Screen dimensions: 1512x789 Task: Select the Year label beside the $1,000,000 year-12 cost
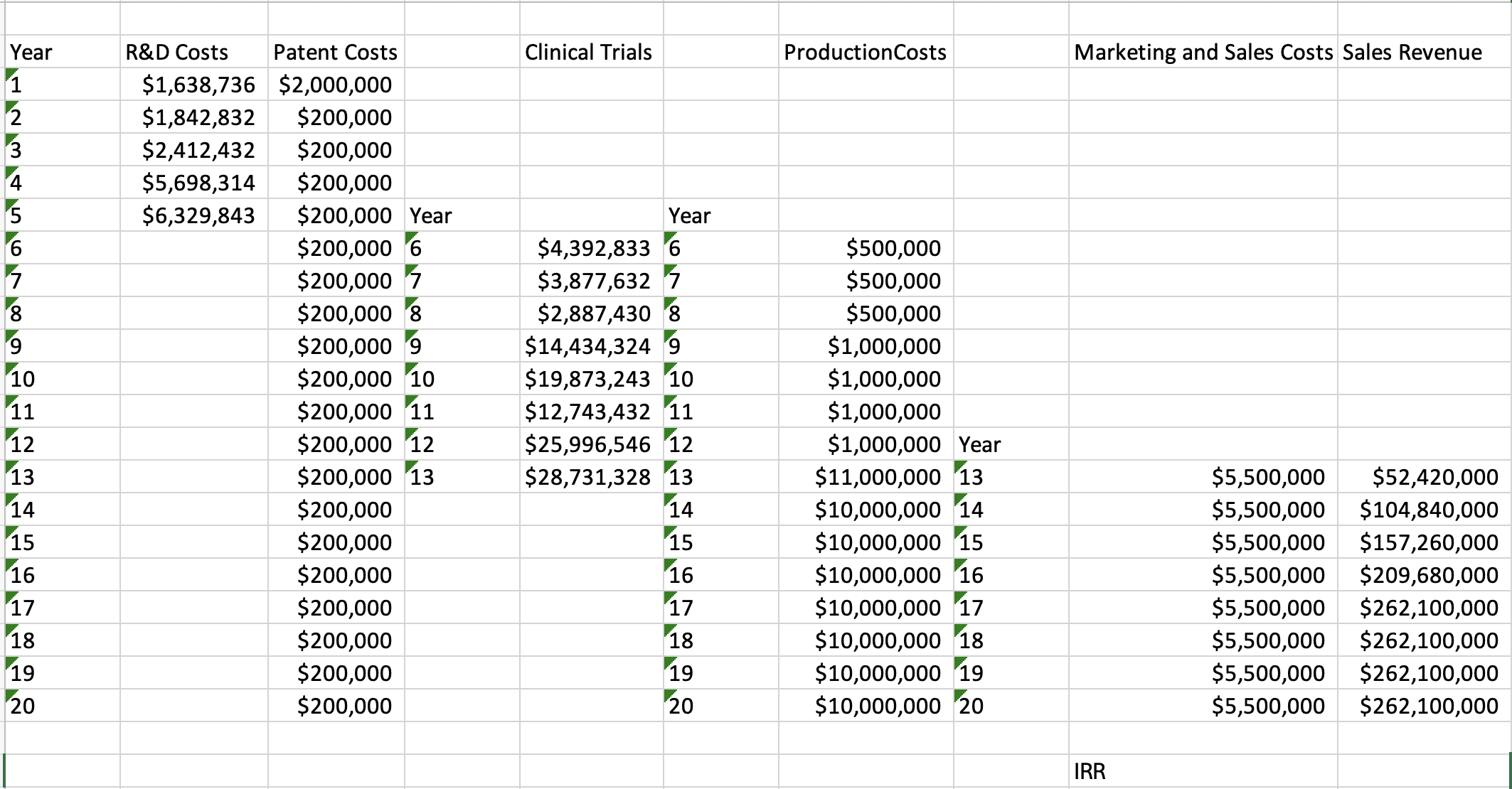pos(1011,444)
